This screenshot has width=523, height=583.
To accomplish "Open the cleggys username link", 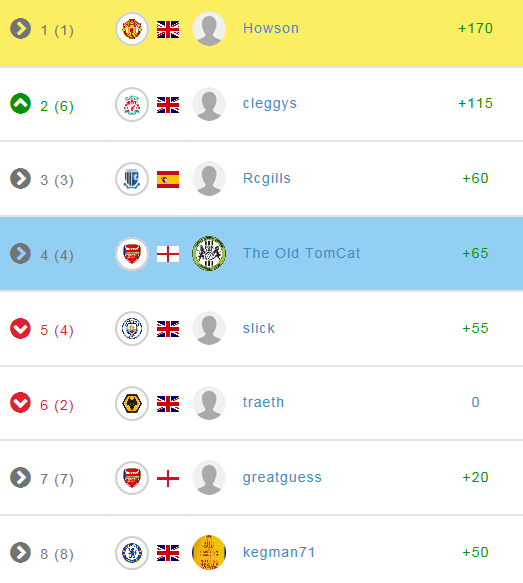I will click(x=270, y=104).
